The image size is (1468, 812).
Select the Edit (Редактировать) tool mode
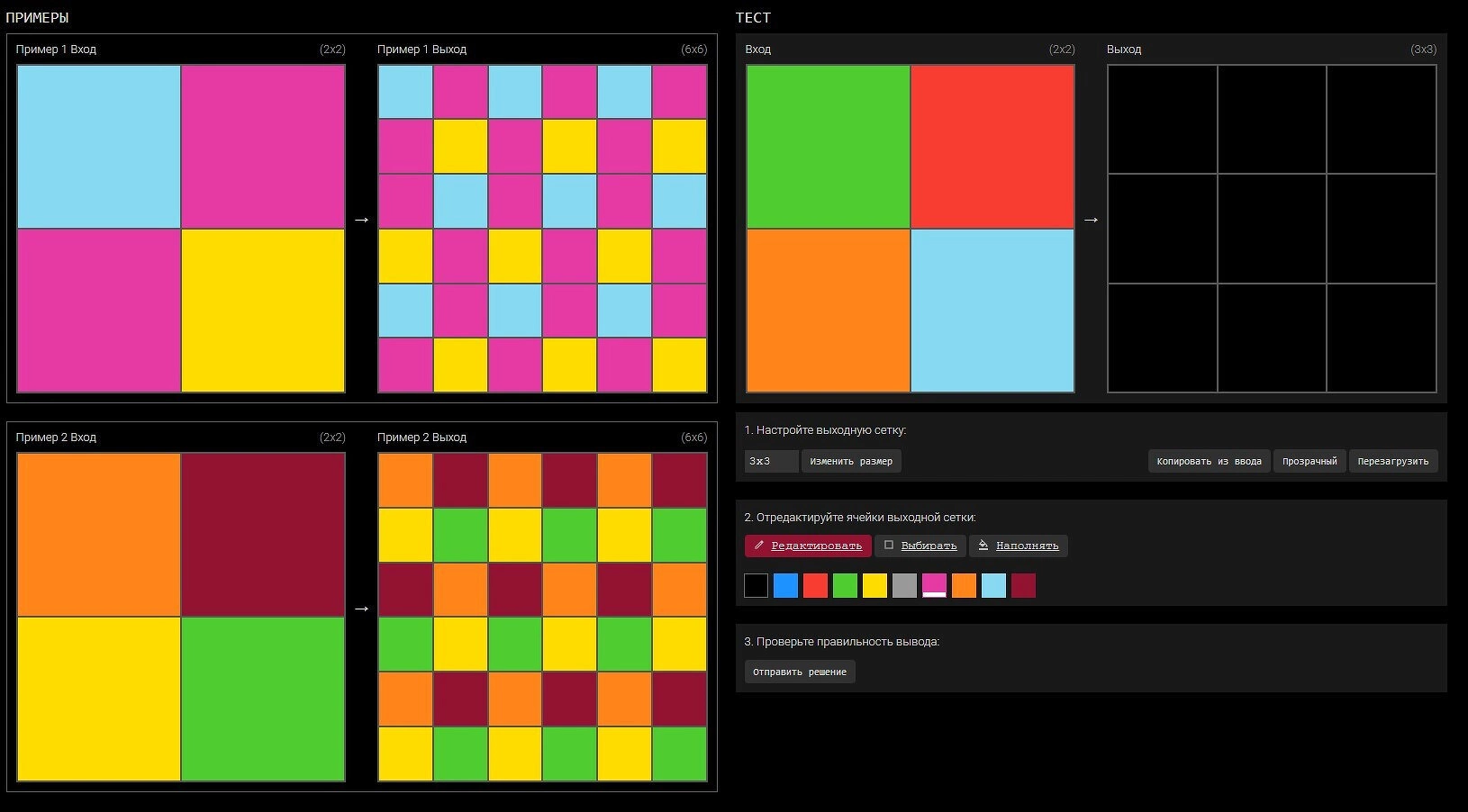(x=808, y=546)
